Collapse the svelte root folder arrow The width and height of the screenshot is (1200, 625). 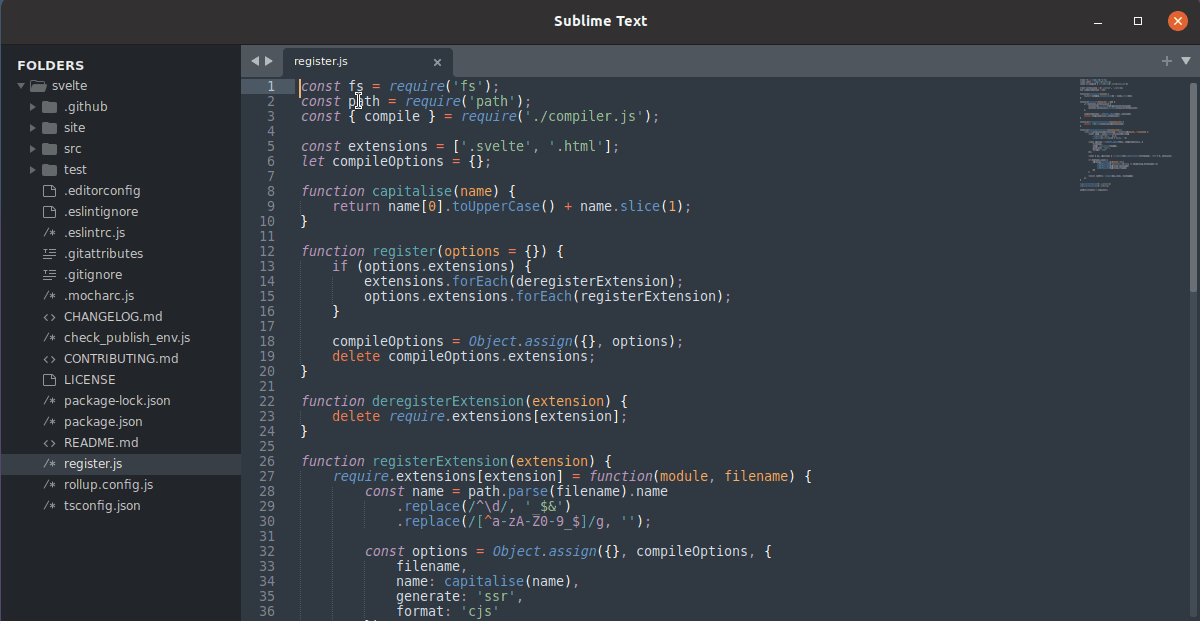(x=21, y=86)
